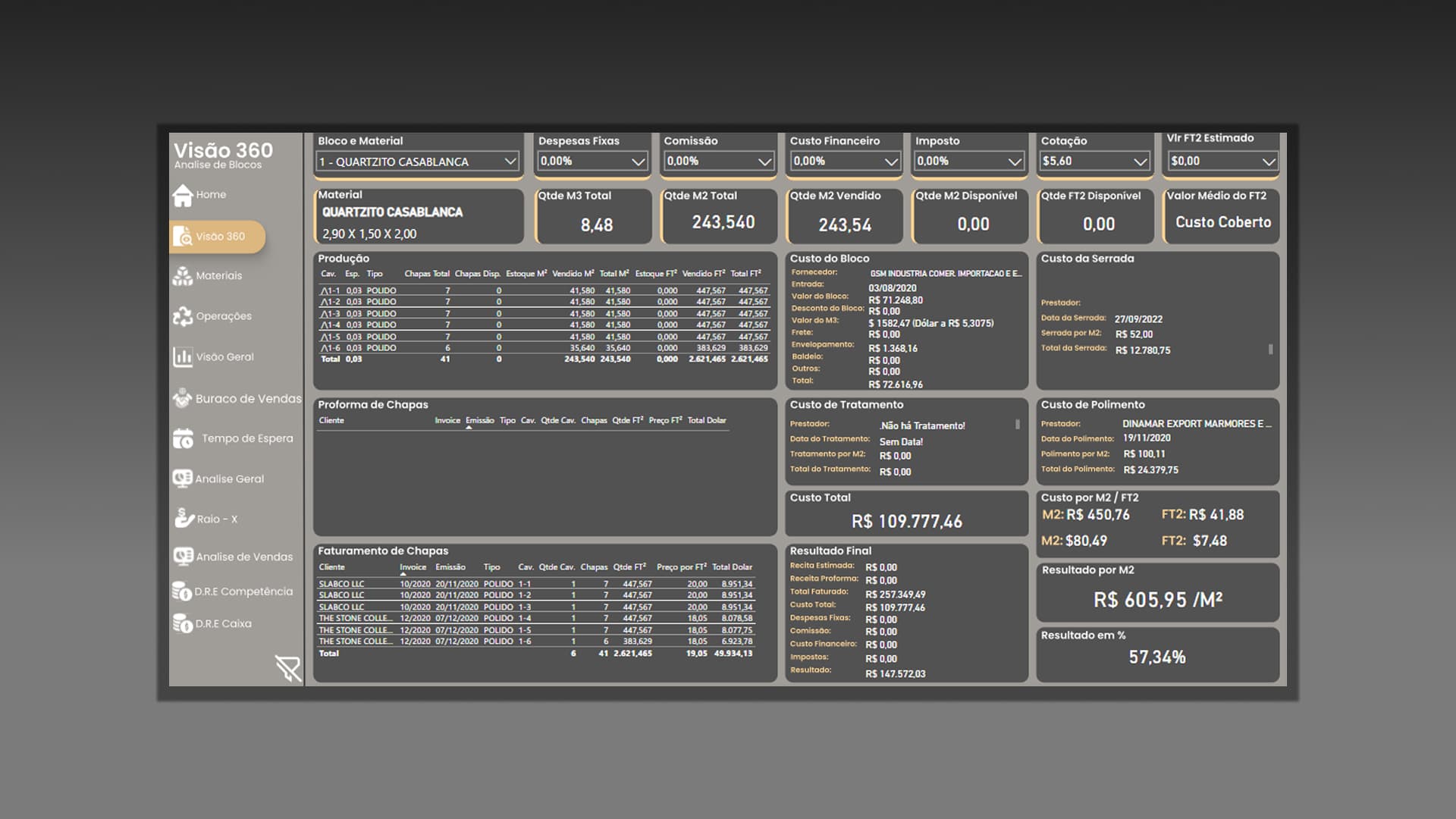This screenshot has height=819, width=1456.
Task: Click the D.R.E Caixa coins icon
Action: pyautogui.click(x=182, y=623)
